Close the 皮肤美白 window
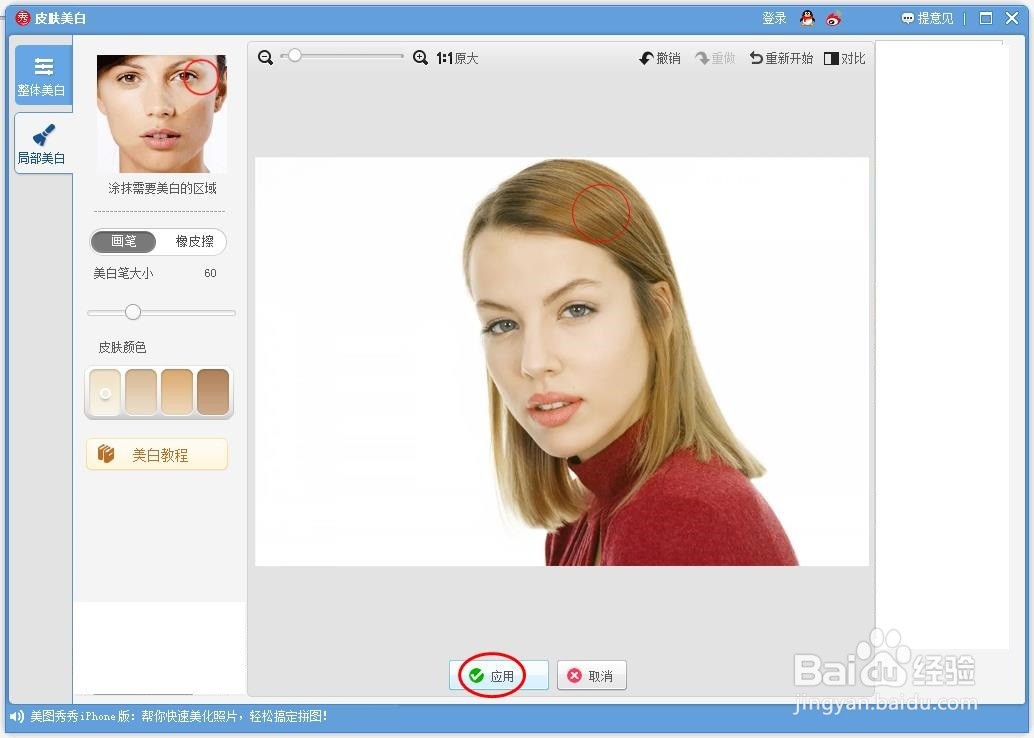 coord(1012,18)
